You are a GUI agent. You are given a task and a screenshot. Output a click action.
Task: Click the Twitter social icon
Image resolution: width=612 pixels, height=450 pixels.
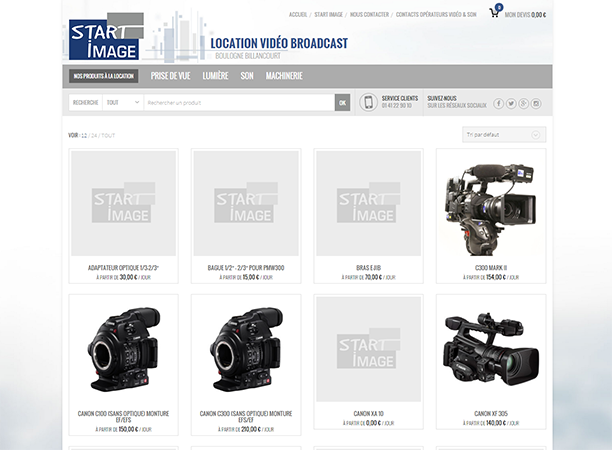[511, 103]
